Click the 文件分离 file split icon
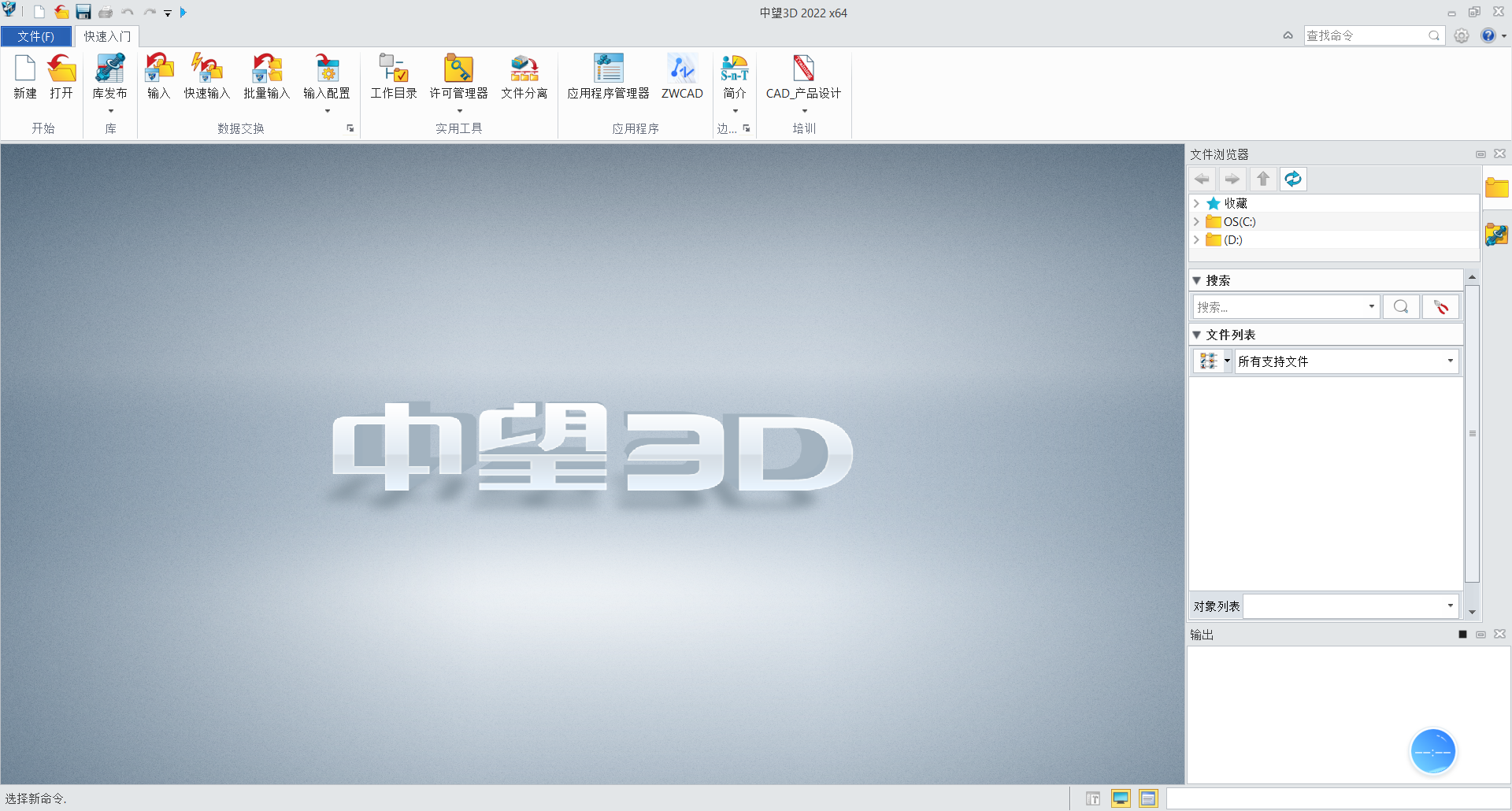 524,69
